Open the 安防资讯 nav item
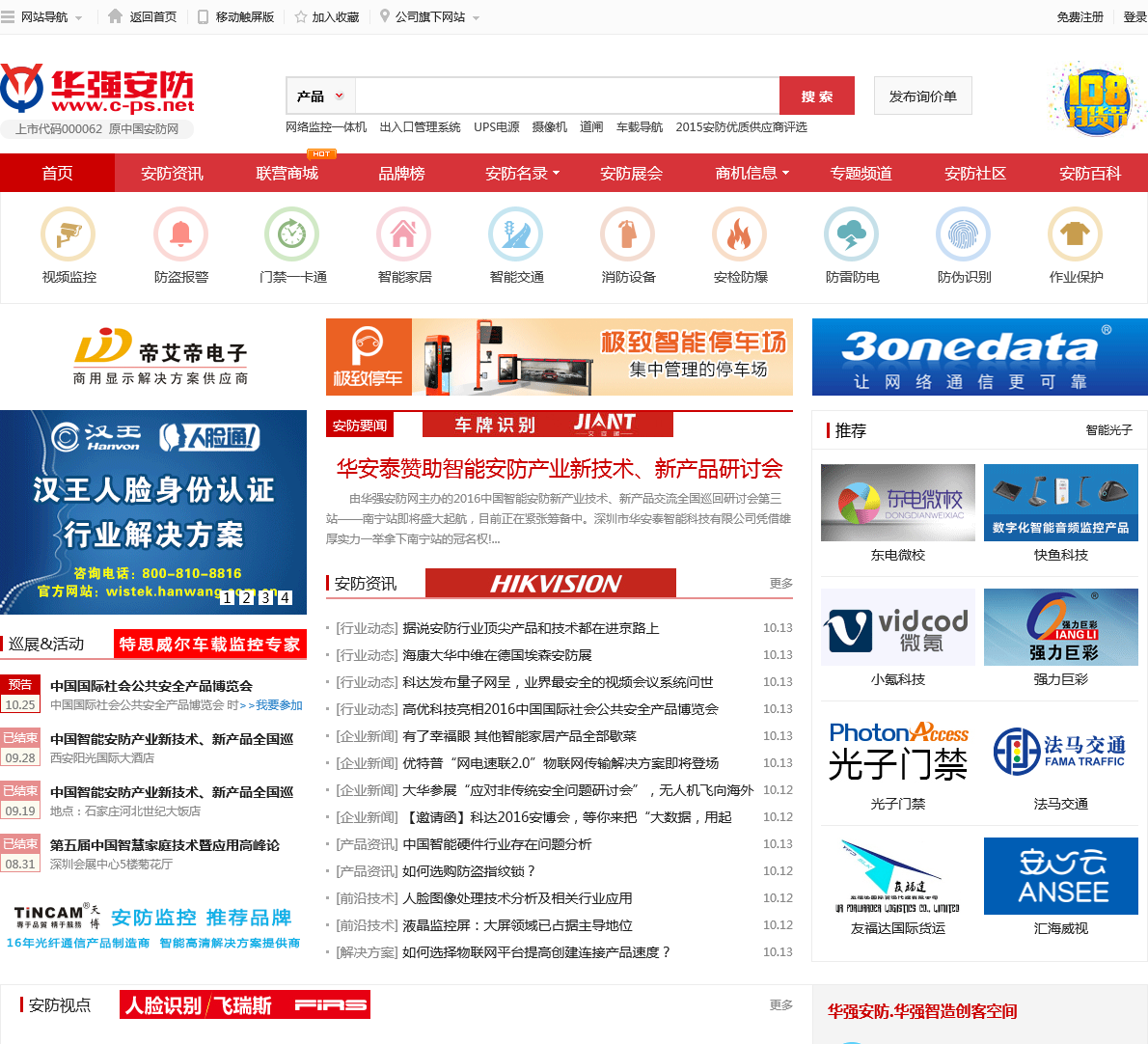 click(172, 173)
